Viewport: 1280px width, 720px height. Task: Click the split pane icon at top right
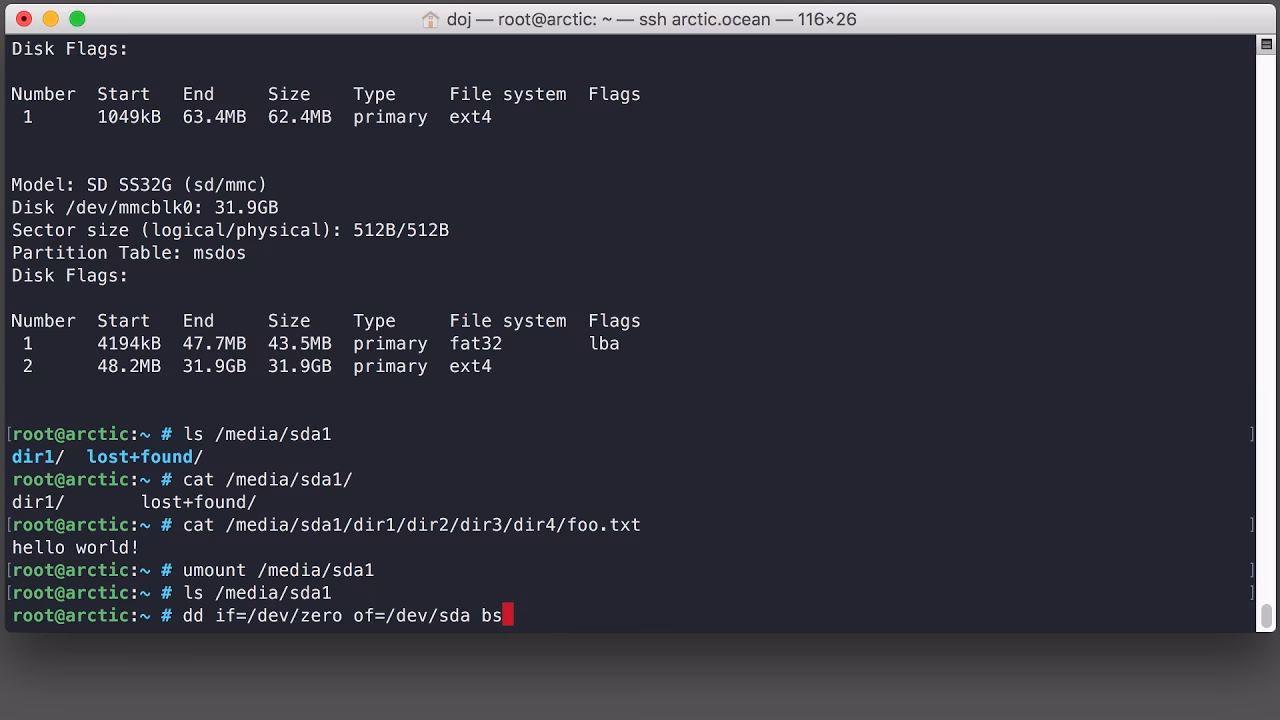[x=1266, y=45]
